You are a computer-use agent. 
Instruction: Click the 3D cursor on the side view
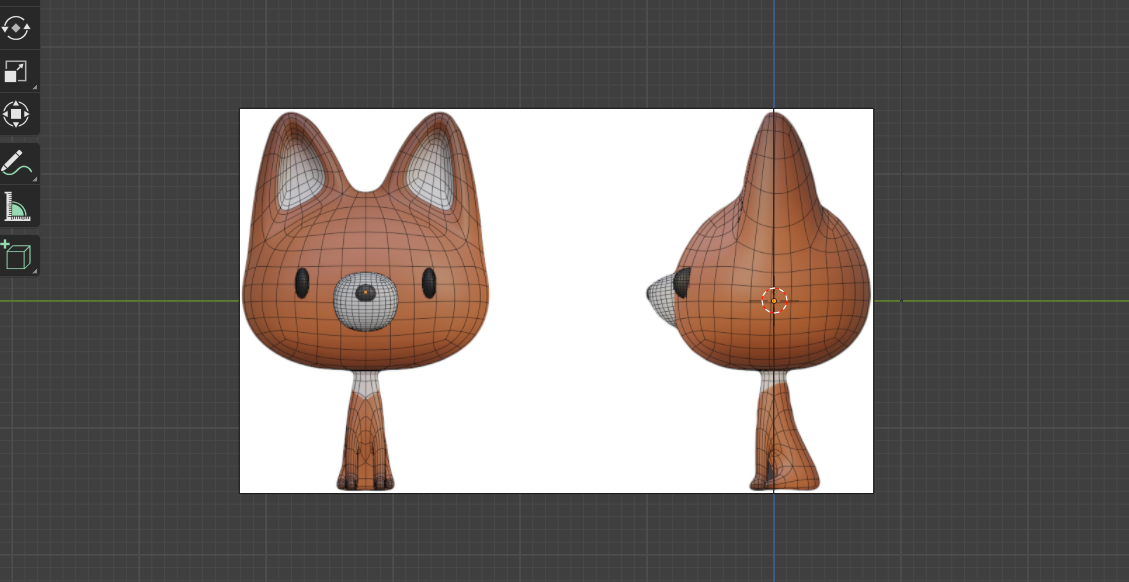[x=774, y=300]
